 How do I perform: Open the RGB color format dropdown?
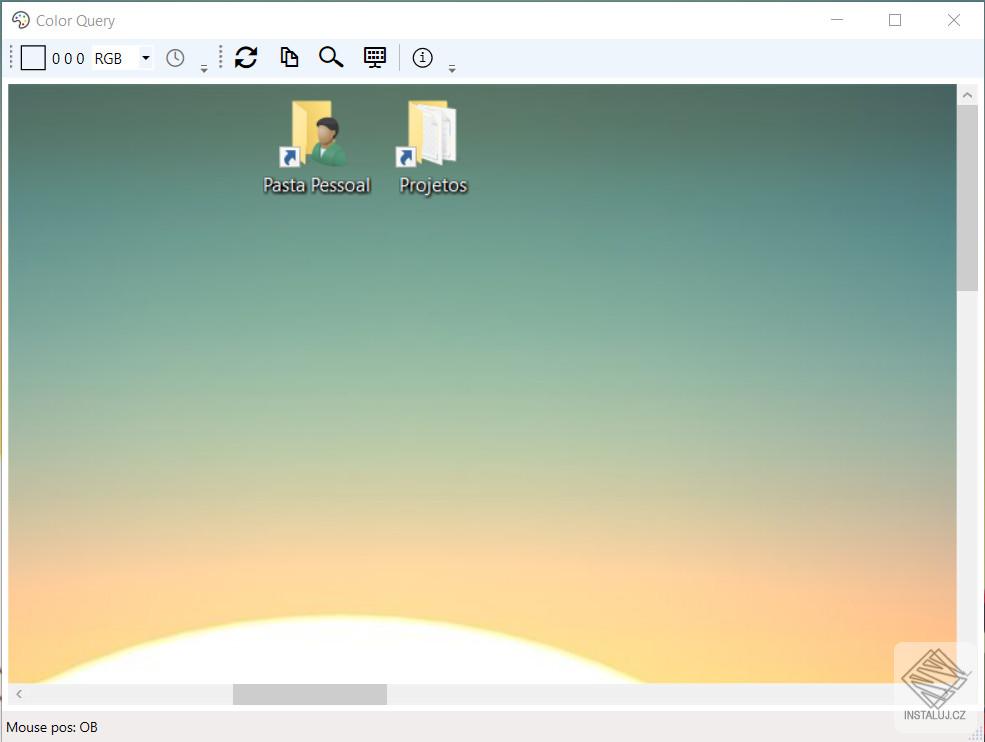(145, 58)
